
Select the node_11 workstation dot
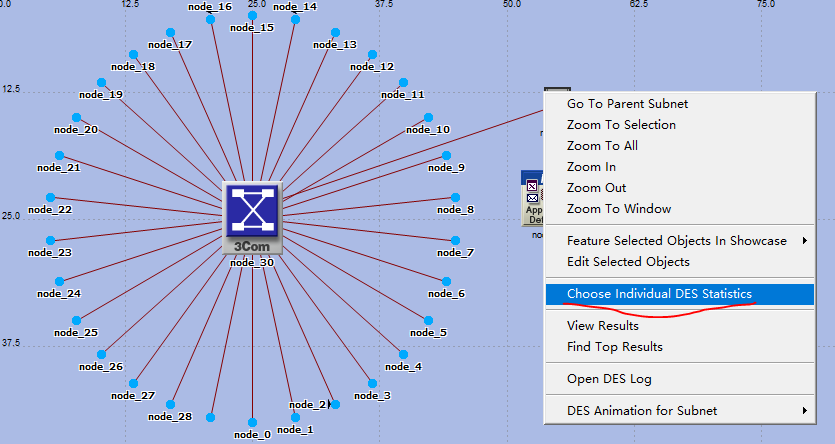404,83
